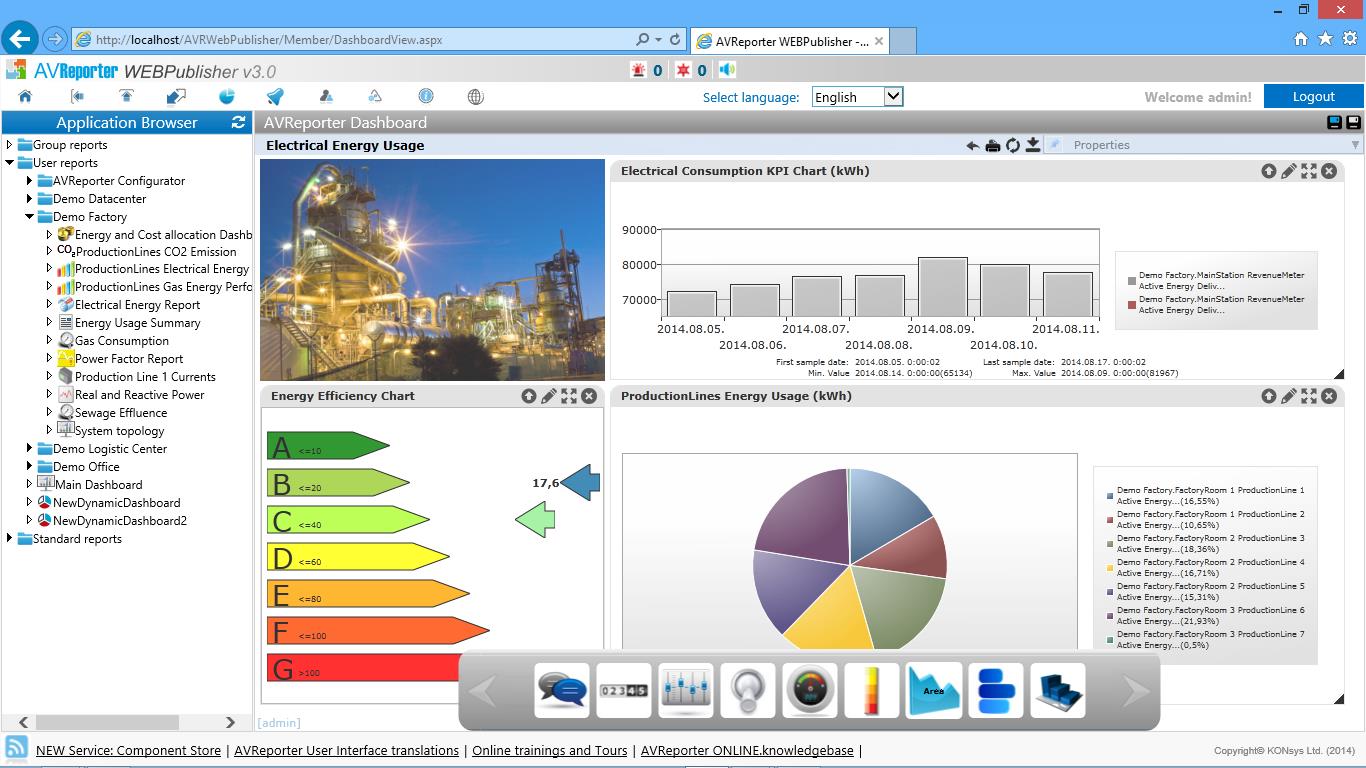Click the Home icon in the toolbar

coord(25,97)
